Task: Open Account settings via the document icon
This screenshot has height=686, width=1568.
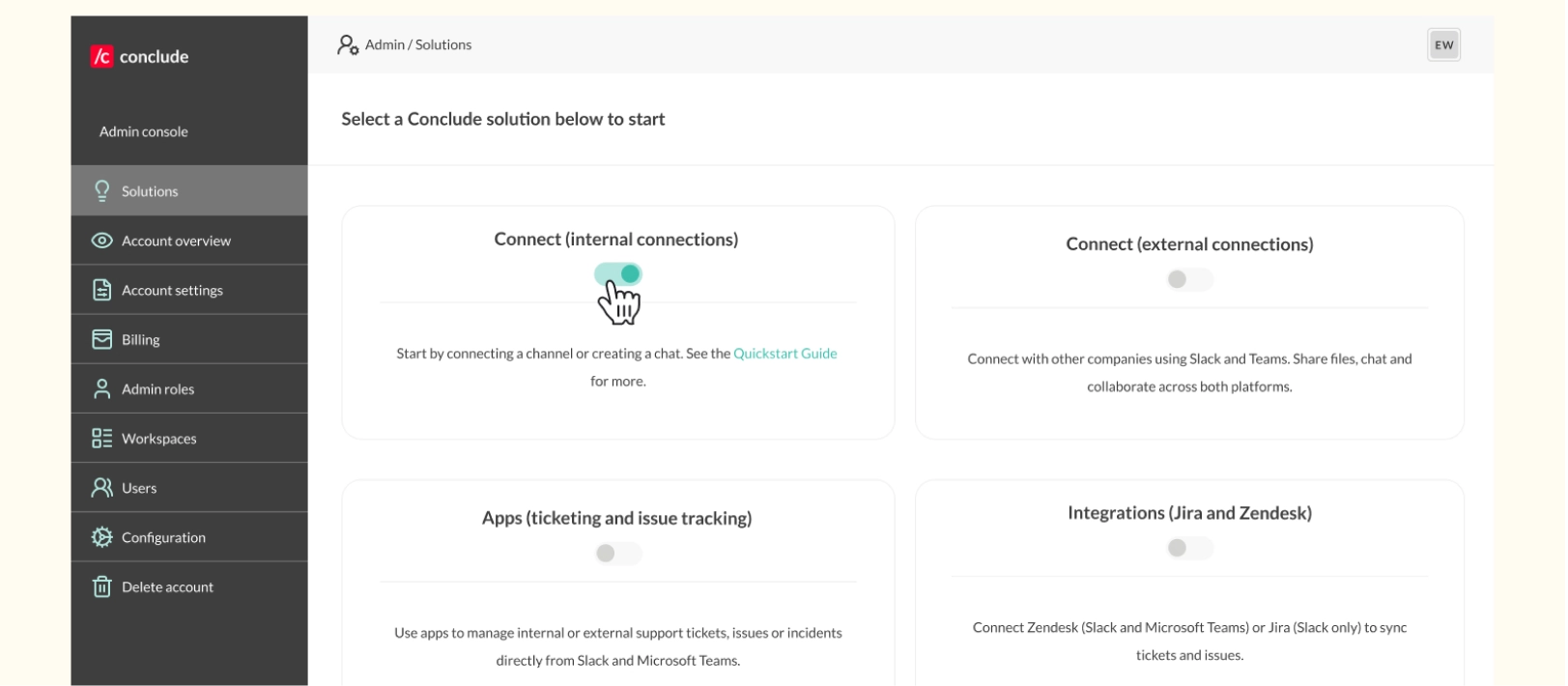Action: coord(100,289)
